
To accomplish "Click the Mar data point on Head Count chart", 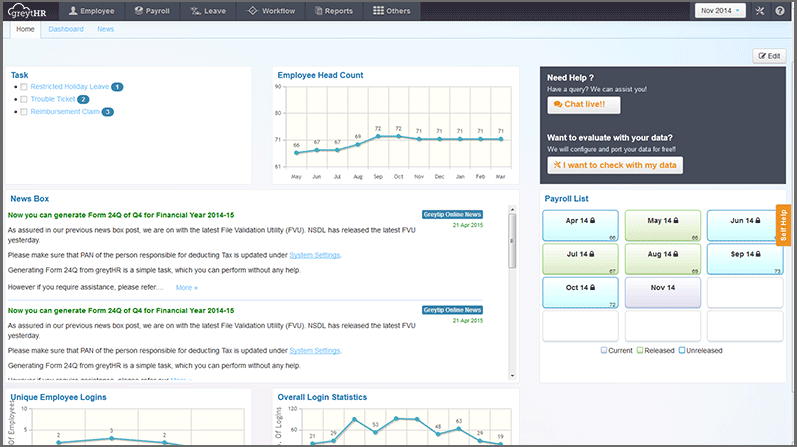I will coord(501,139).
